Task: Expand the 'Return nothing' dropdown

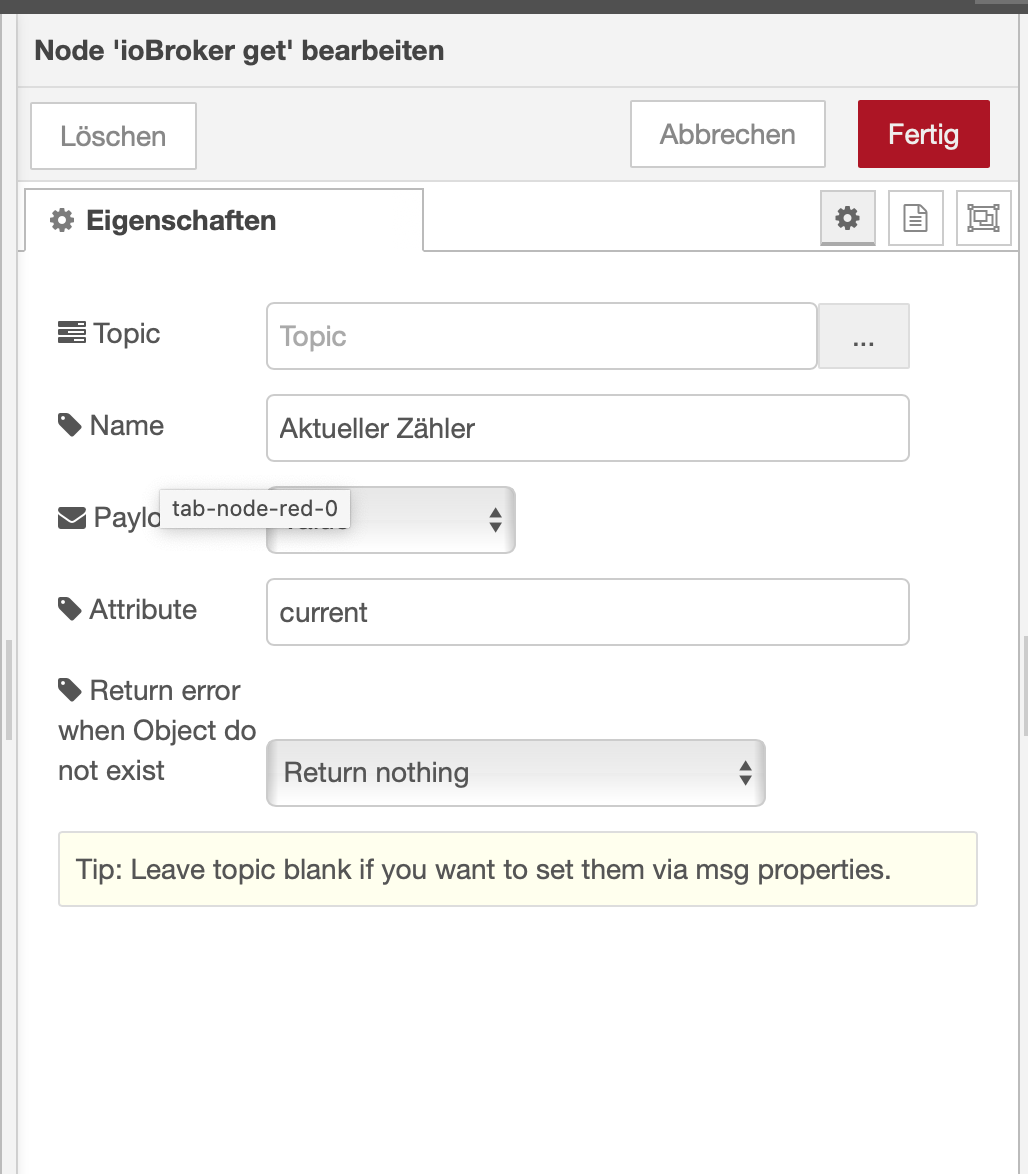Action: click(515, 772)
